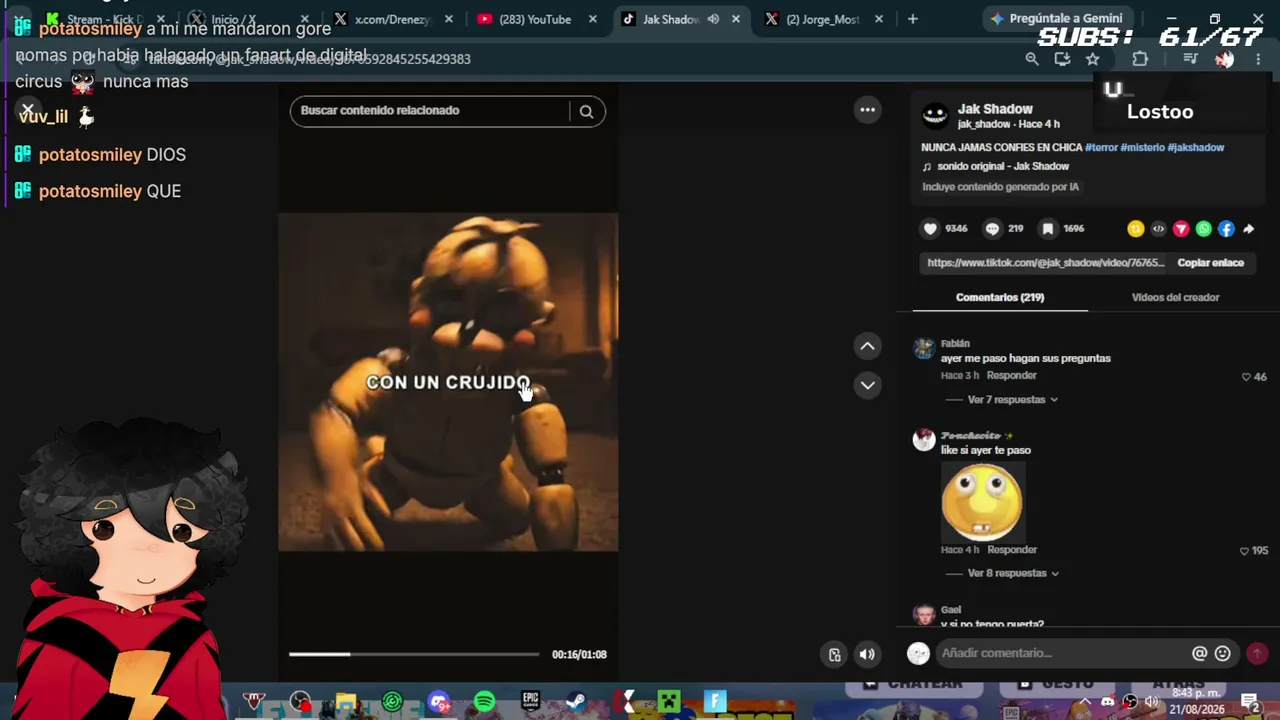Open Spotify from the taskbar

click(485, 701)
